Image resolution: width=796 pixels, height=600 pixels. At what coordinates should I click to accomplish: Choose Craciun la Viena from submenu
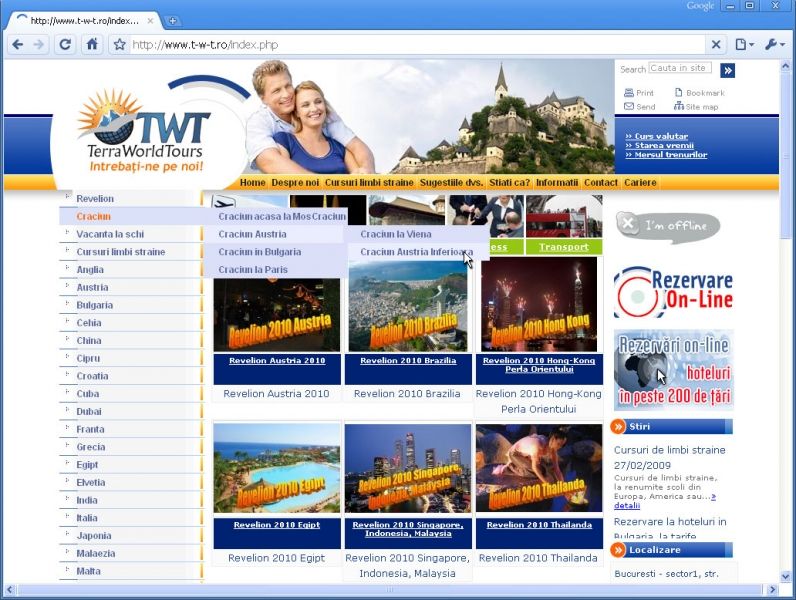(396, 234)
